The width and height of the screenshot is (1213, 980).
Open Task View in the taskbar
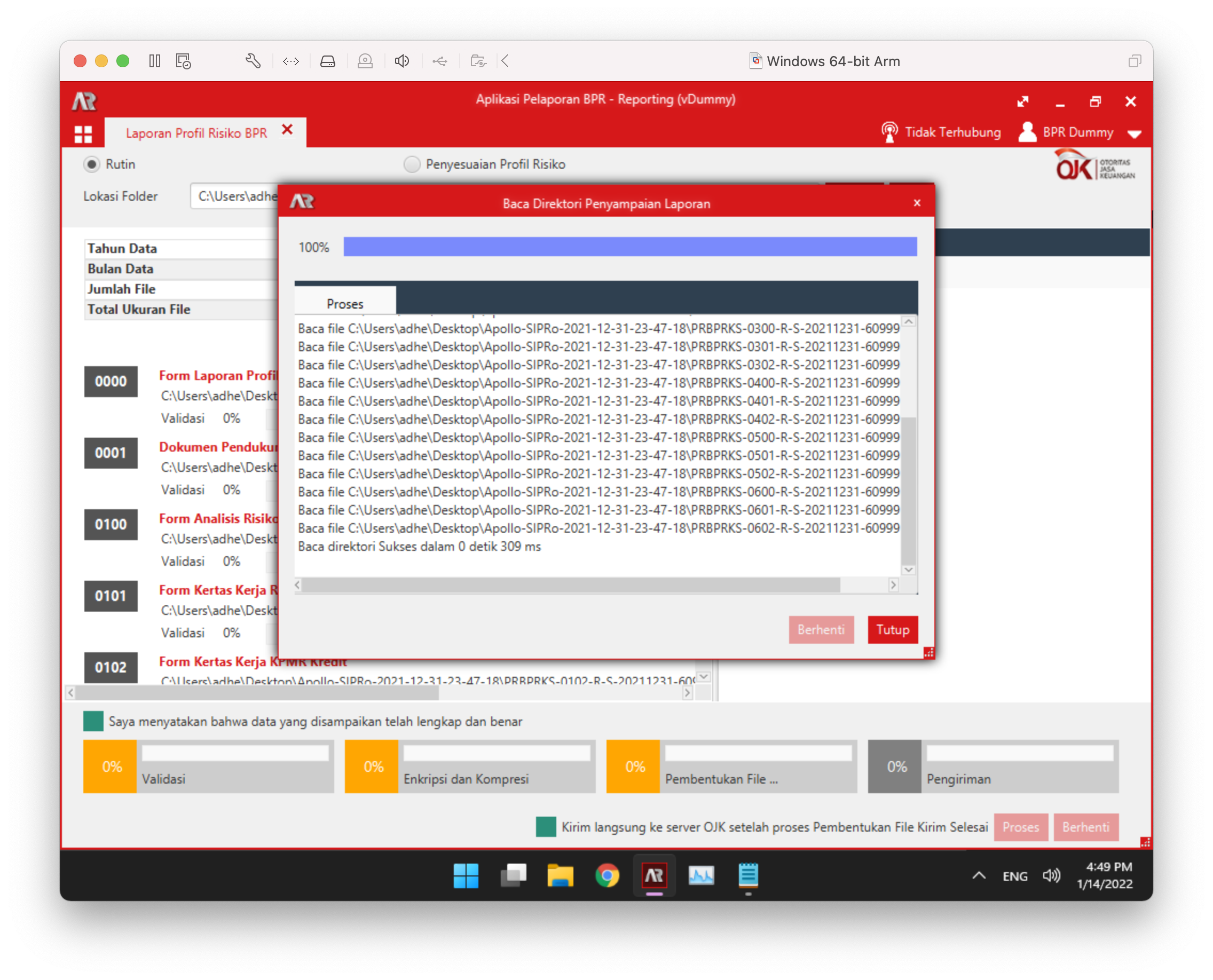click(x=513, y=875)
